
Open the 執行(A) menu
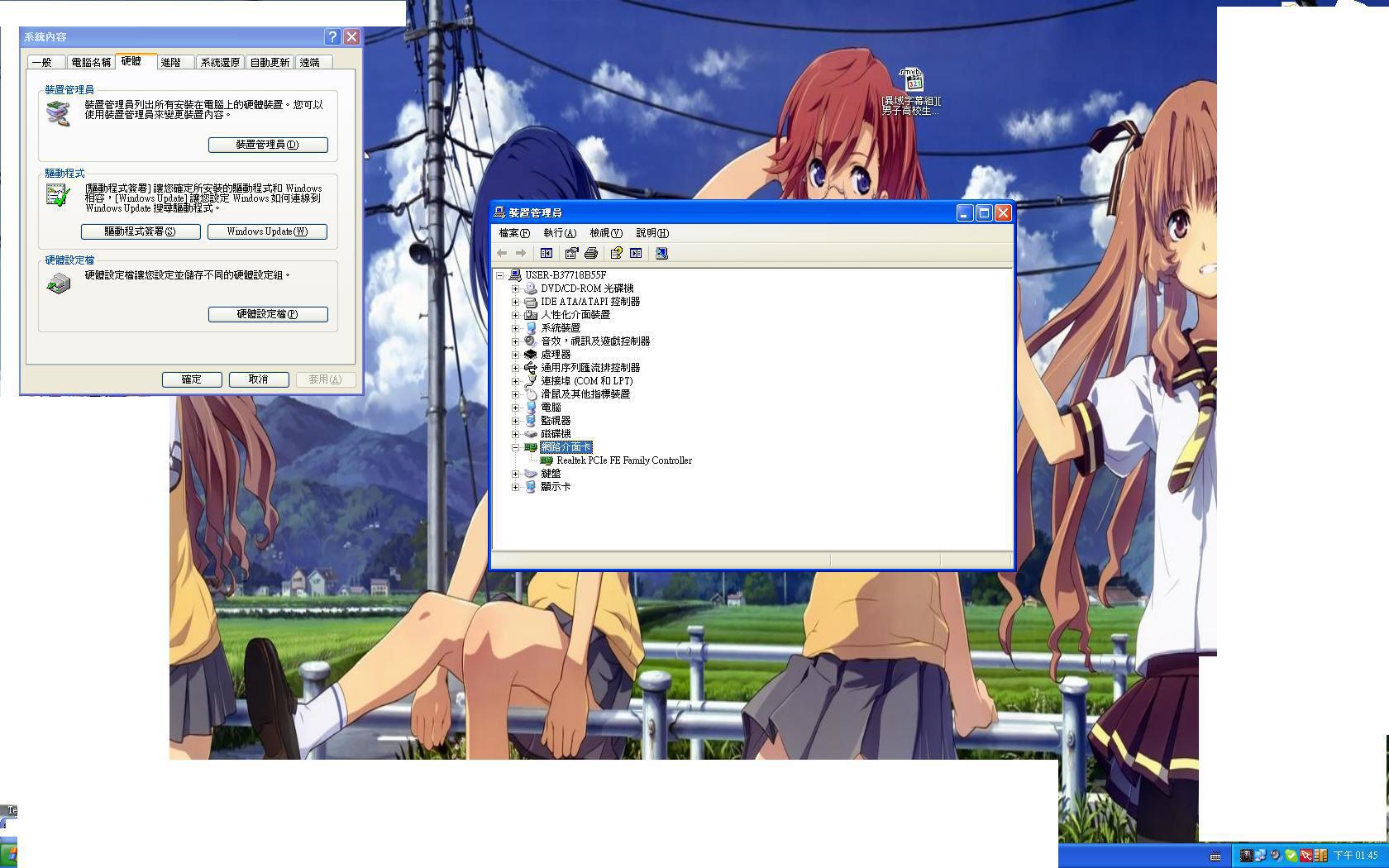click(560, 233)
